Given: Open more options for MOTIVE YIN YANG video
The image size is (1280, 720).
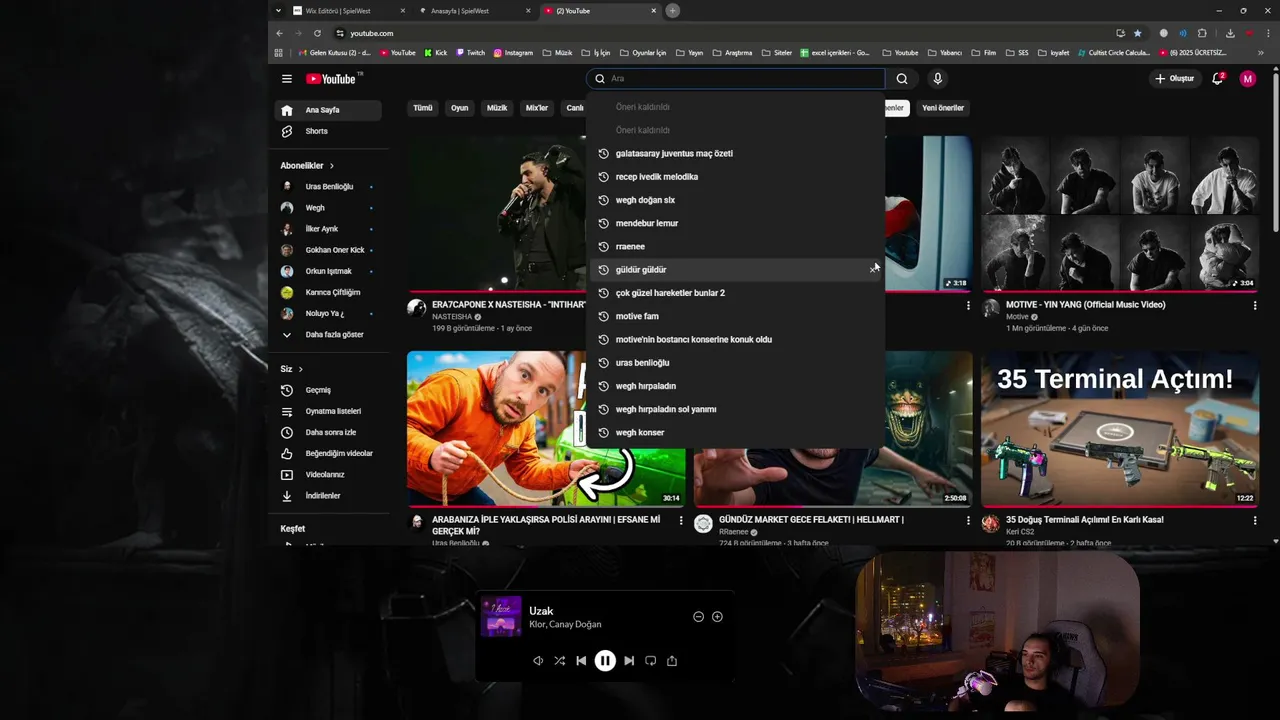Looking at the screenshot, I should 1255,306.
